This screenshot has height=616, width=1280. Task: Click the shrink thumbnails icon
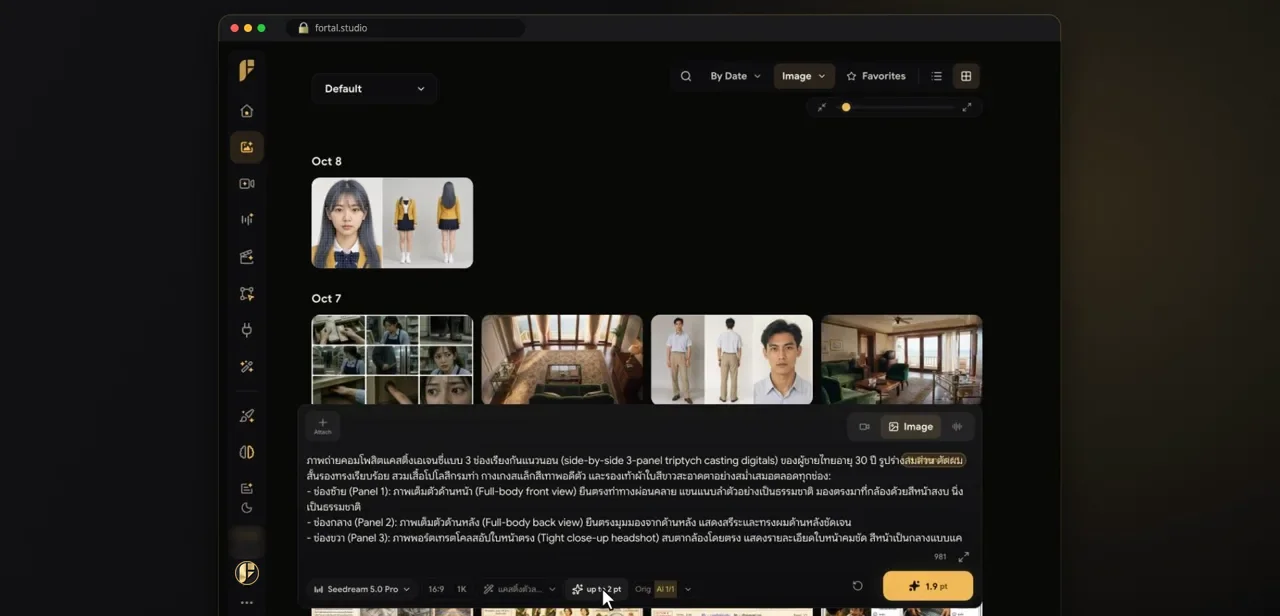tap(821, 107)
